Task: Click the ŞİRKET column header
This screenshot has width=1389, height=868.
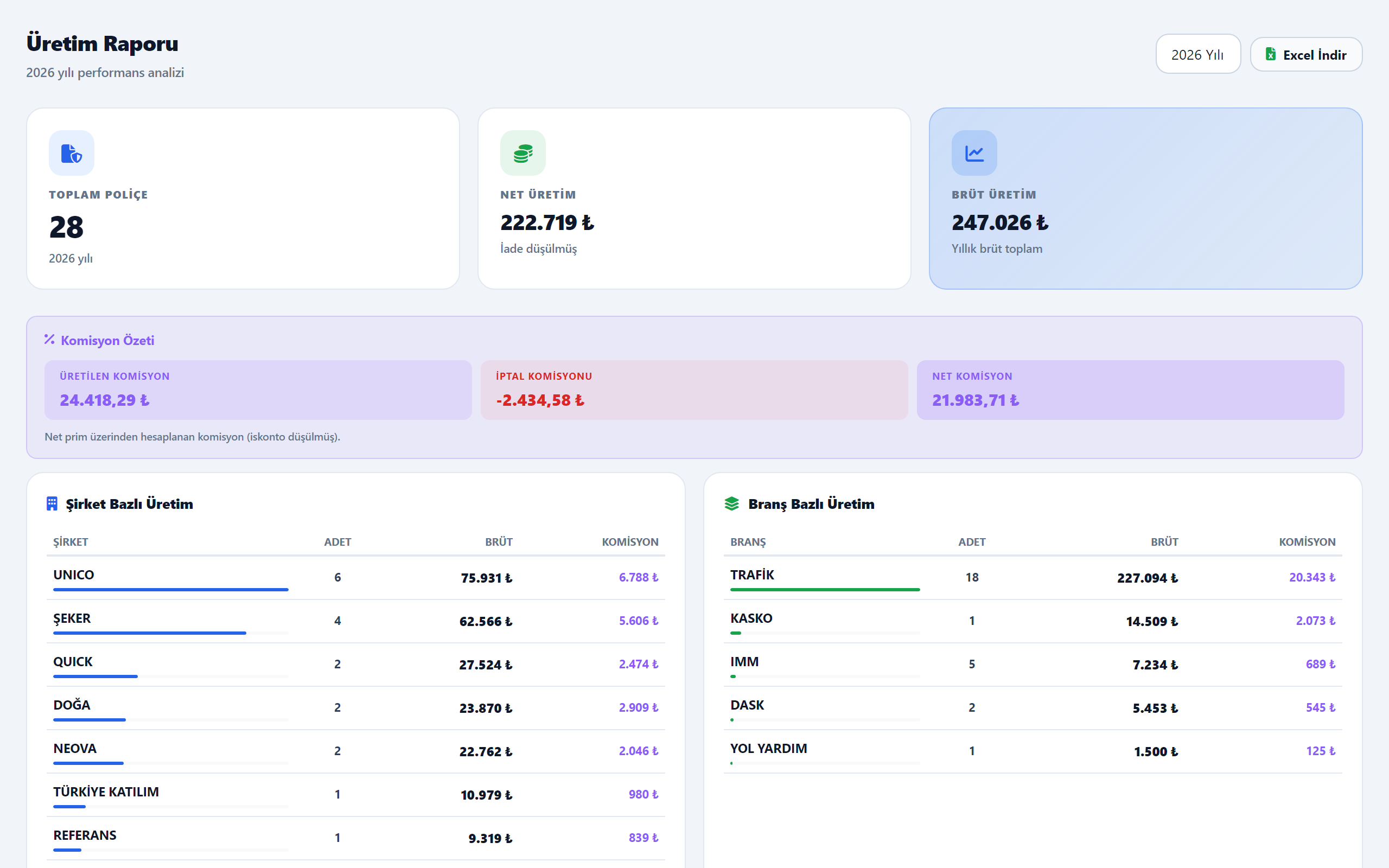Action: coord(71,542)
